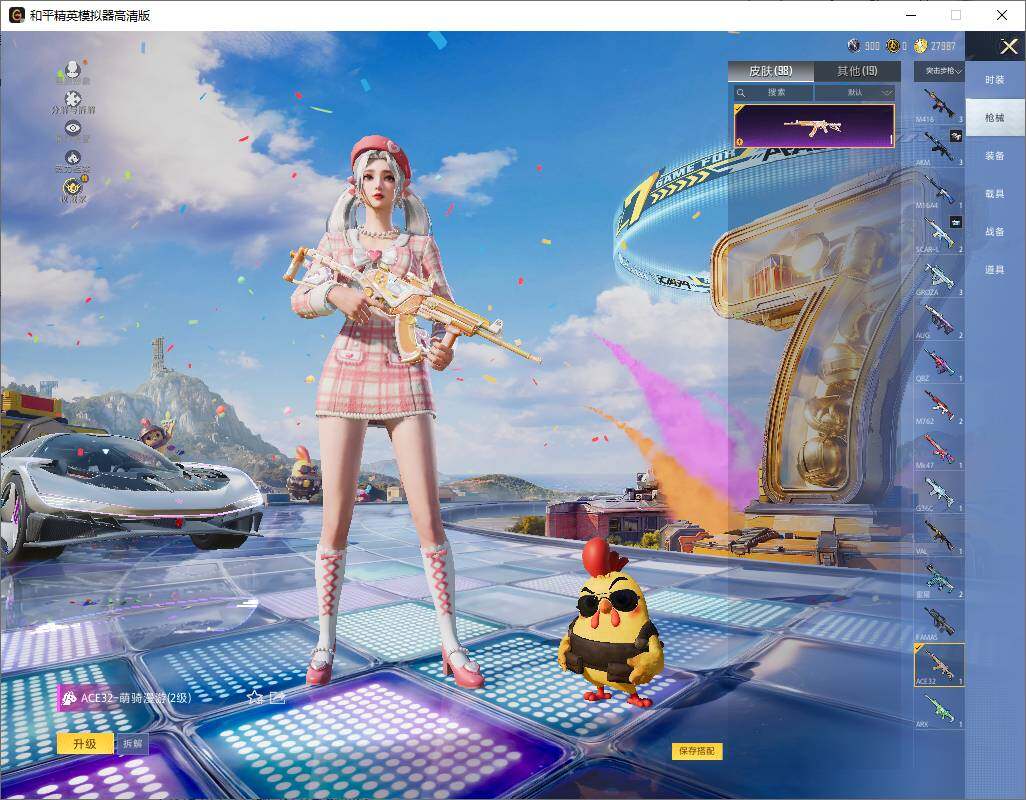This screenshot has width=1026, height=800.
Task: Click the silver coin currency icon showing 900
Action: click(x=854, y=46)
